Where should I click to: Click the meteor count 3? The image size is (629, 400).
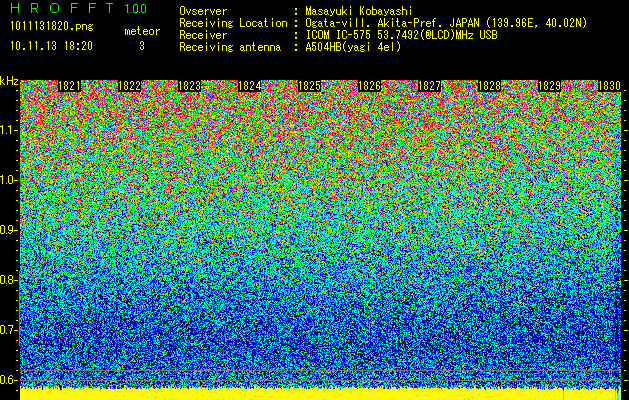click(x=142, y=46)
